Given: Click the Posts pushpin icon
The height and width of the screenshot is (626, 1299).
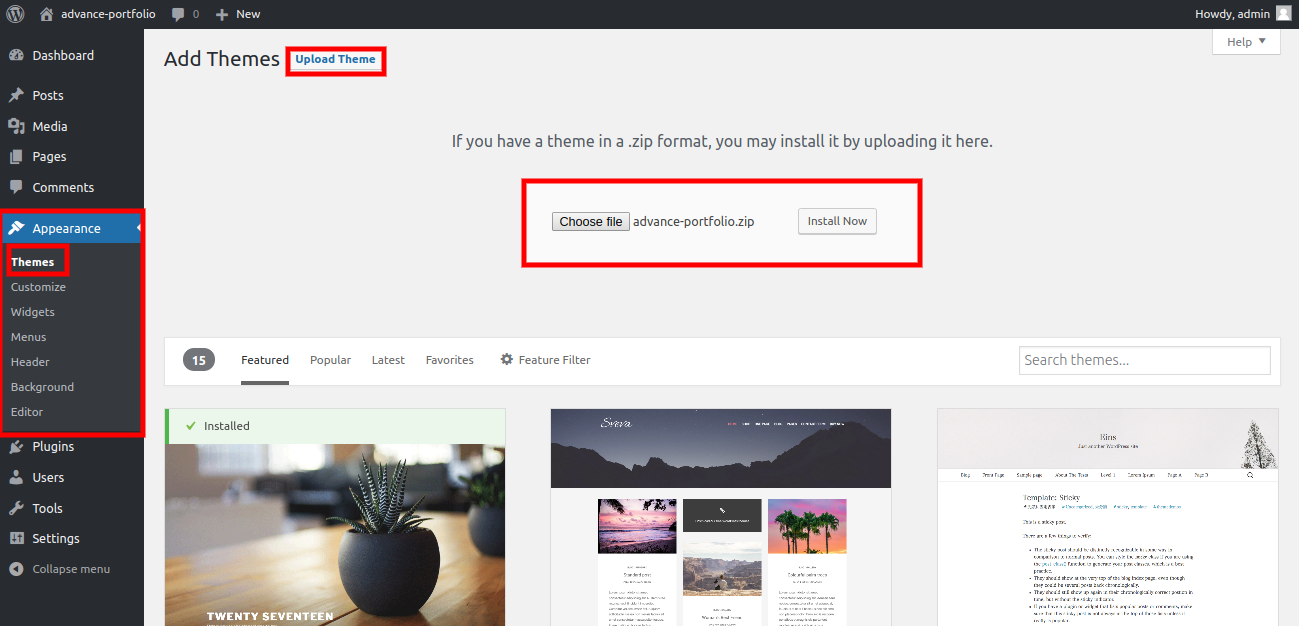Looking at the screenshot, I should point(16,95).
